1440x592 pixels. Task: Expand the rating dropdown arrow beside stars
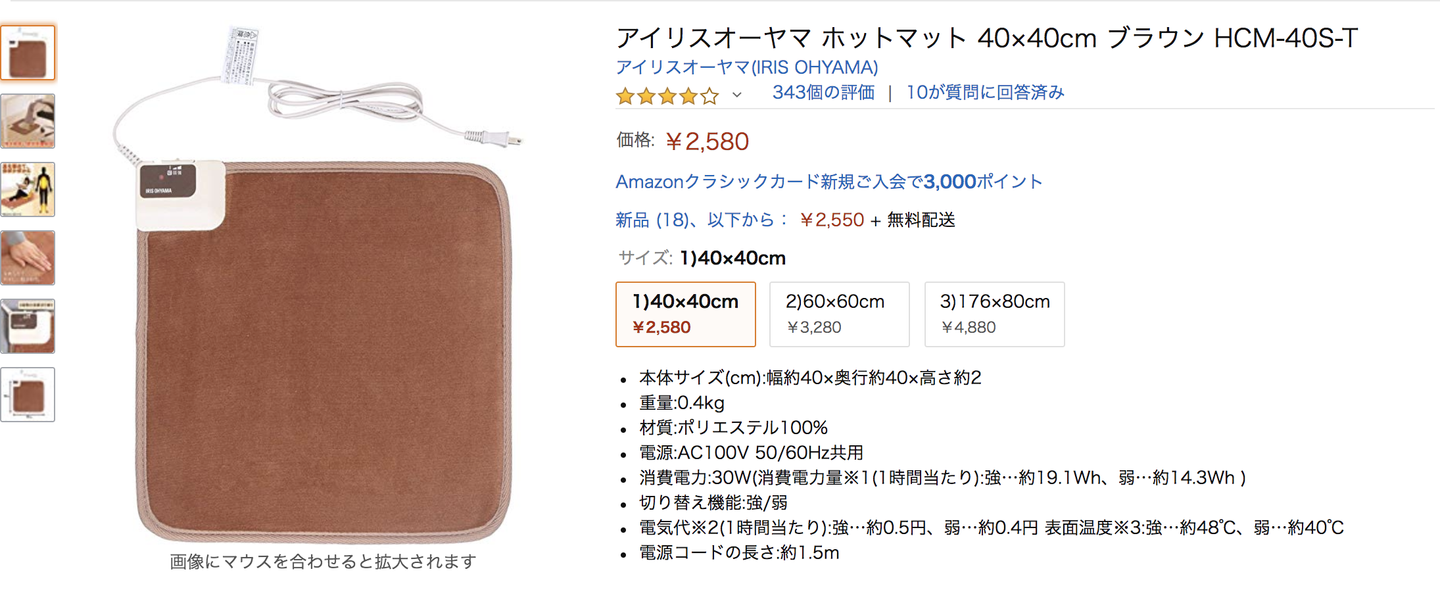738,95
